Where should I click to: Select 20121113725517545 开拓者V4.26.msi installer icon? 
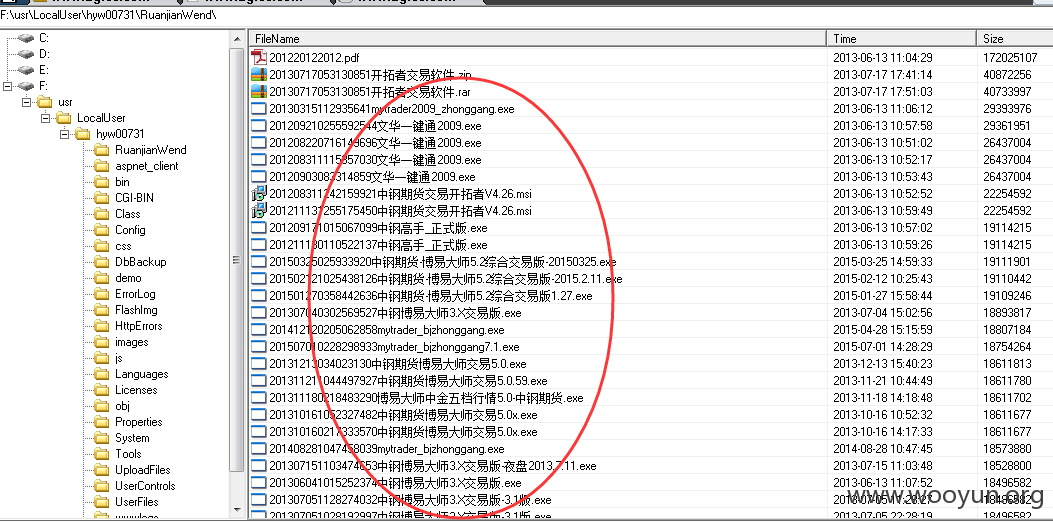pos(259,211)
